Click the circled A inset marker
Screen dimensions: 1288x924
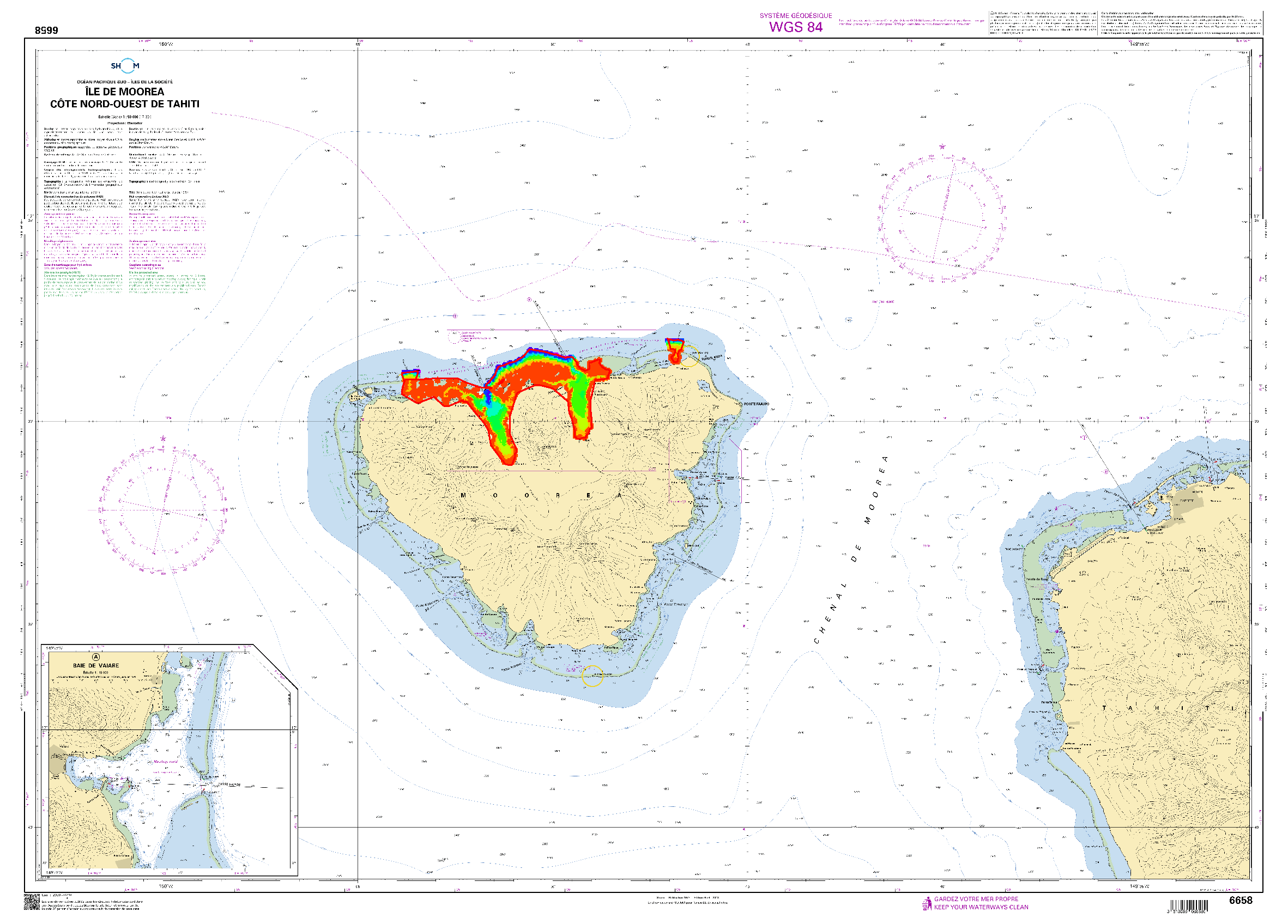click(x=95, y=657)
